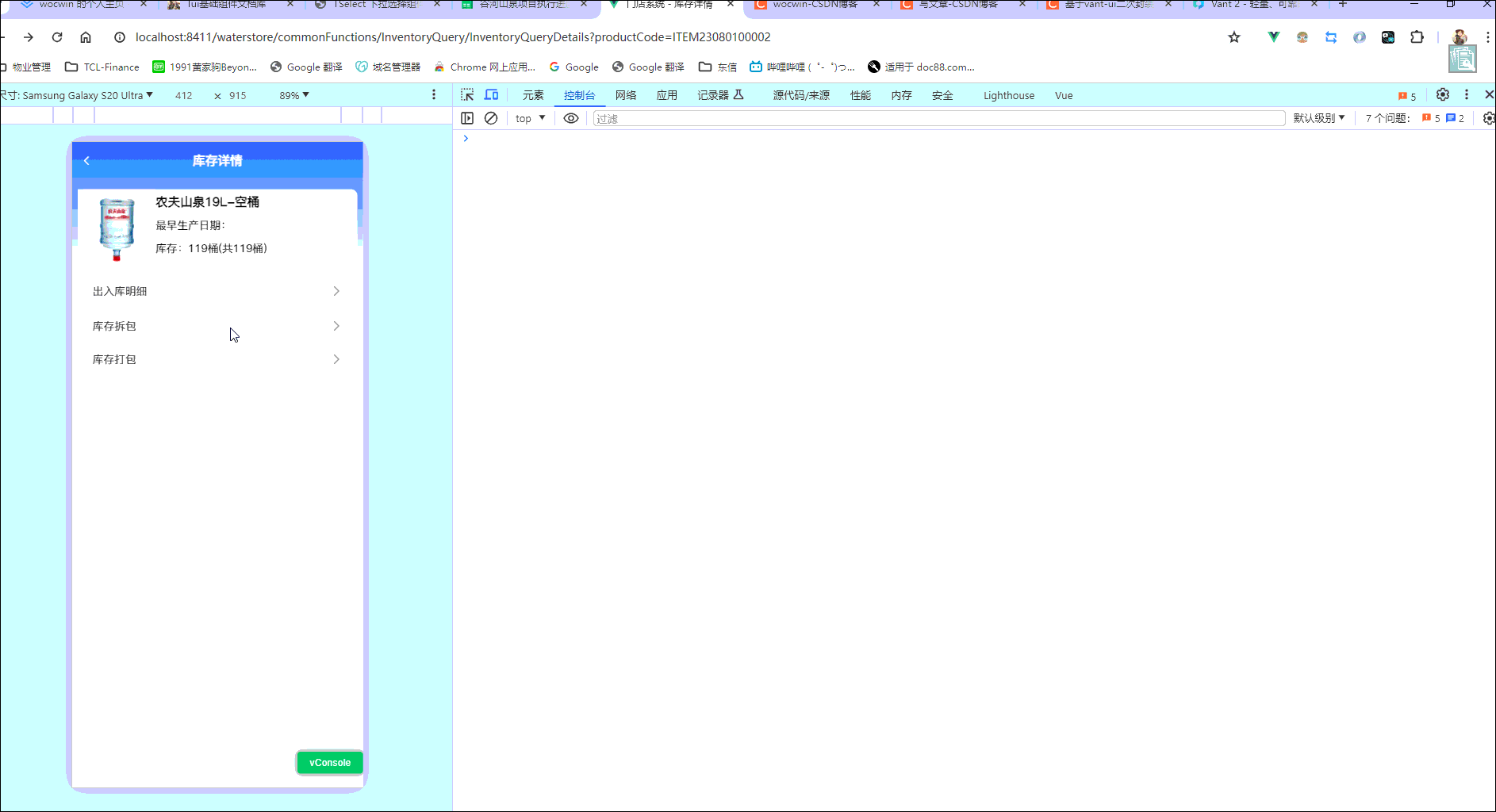Open the DevTools error count badge
Screen dimensions: 1496x812
point(1407,96)
